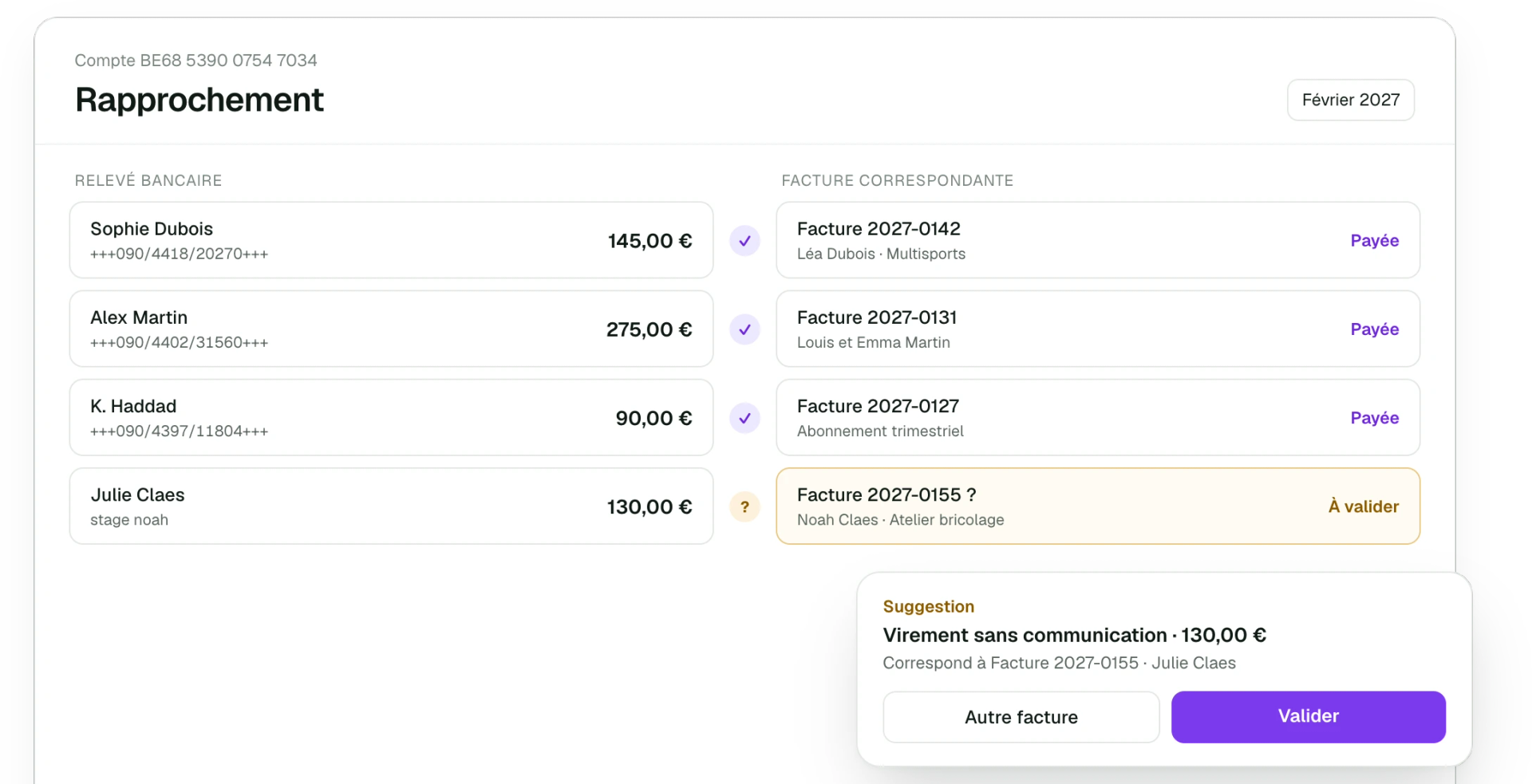1532x784 pixels.
Task: Click the checkmark icon beside Alex Martin
Action: (744, 329)
